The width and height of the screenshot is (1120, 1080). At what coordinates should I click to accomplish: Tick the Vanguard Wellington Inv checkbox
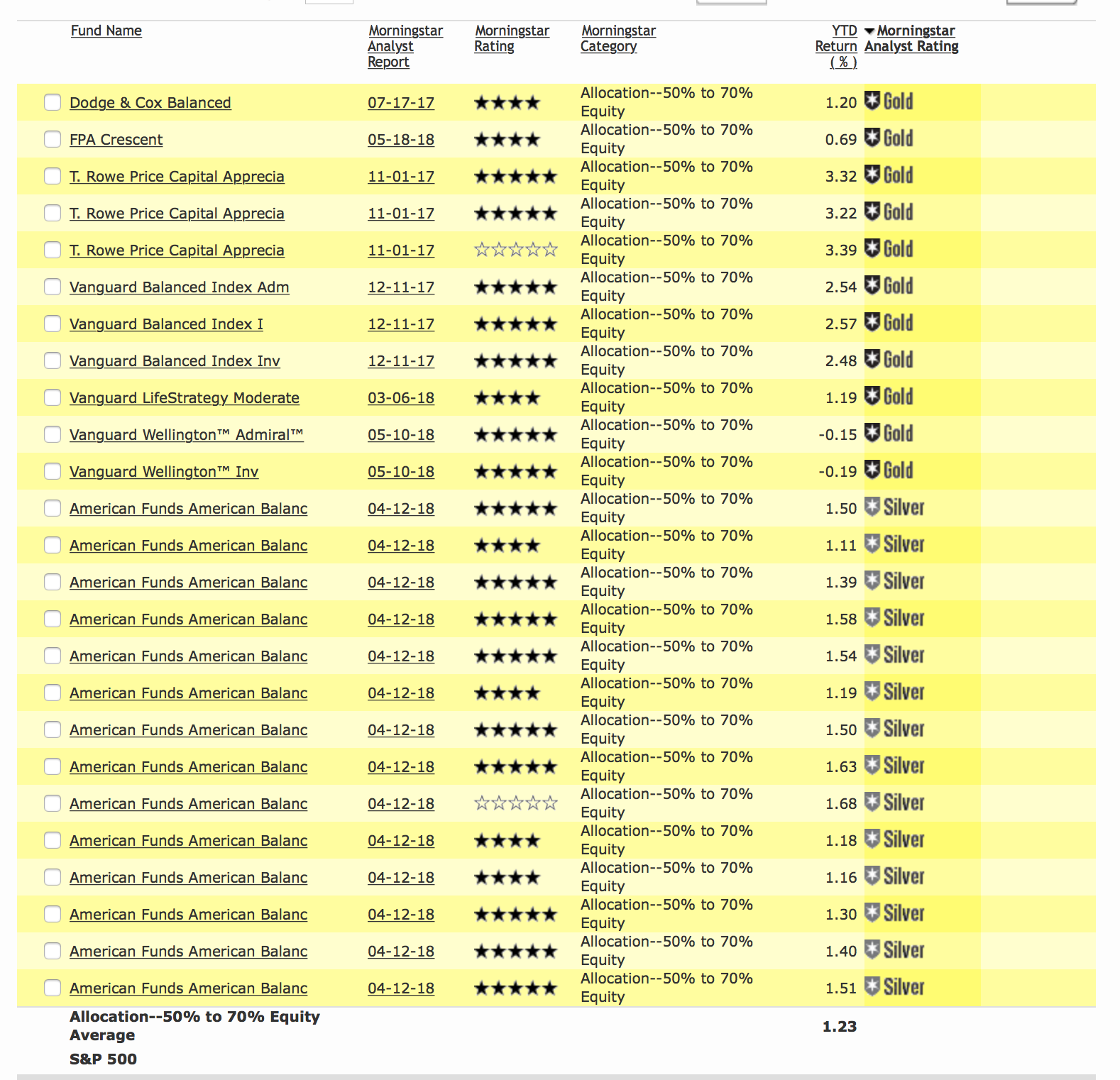click(x=53, y=471)
